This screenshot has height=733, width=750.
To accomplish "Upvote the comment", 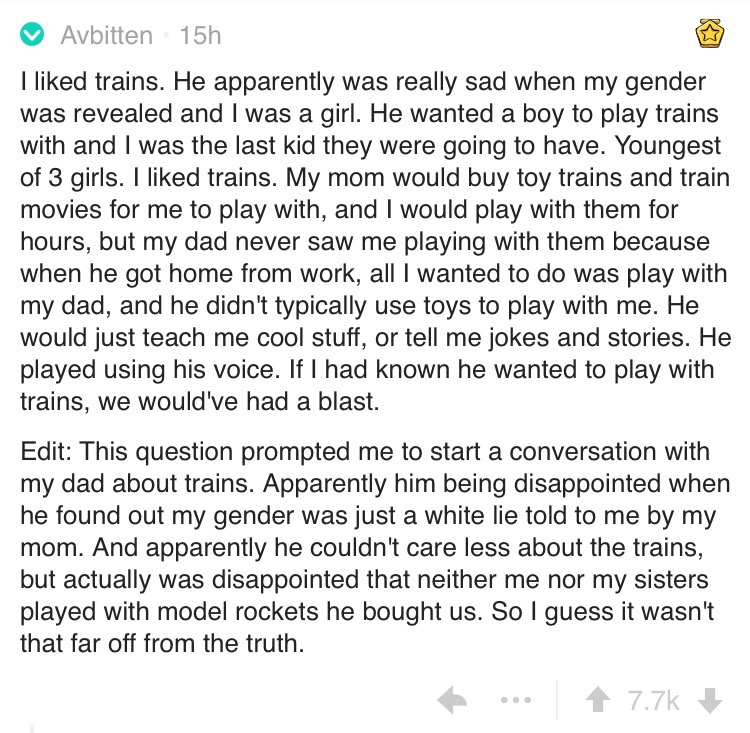I will pos(598,700).
